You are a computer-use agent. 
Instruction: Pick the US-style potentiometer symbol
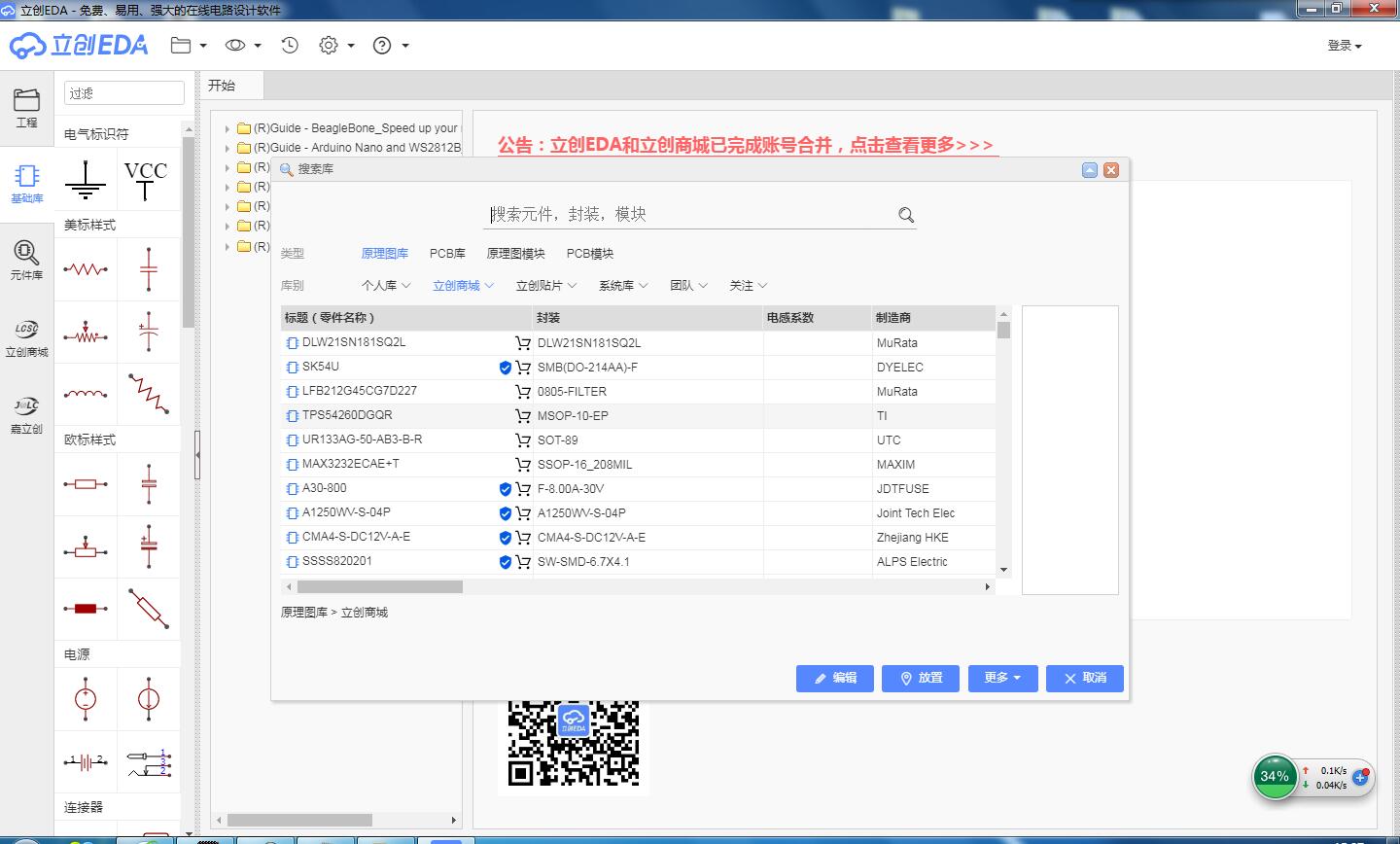point(86,333)
